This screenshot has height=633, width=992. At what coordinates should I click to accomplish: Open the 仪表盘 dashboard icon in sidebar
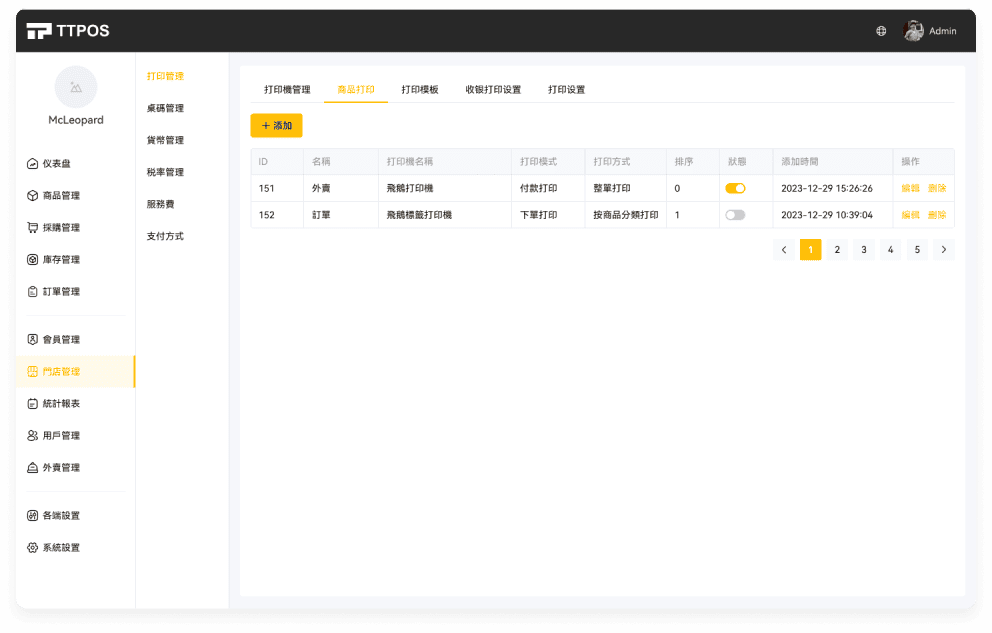pyautogui.click(x=33, y=164)
